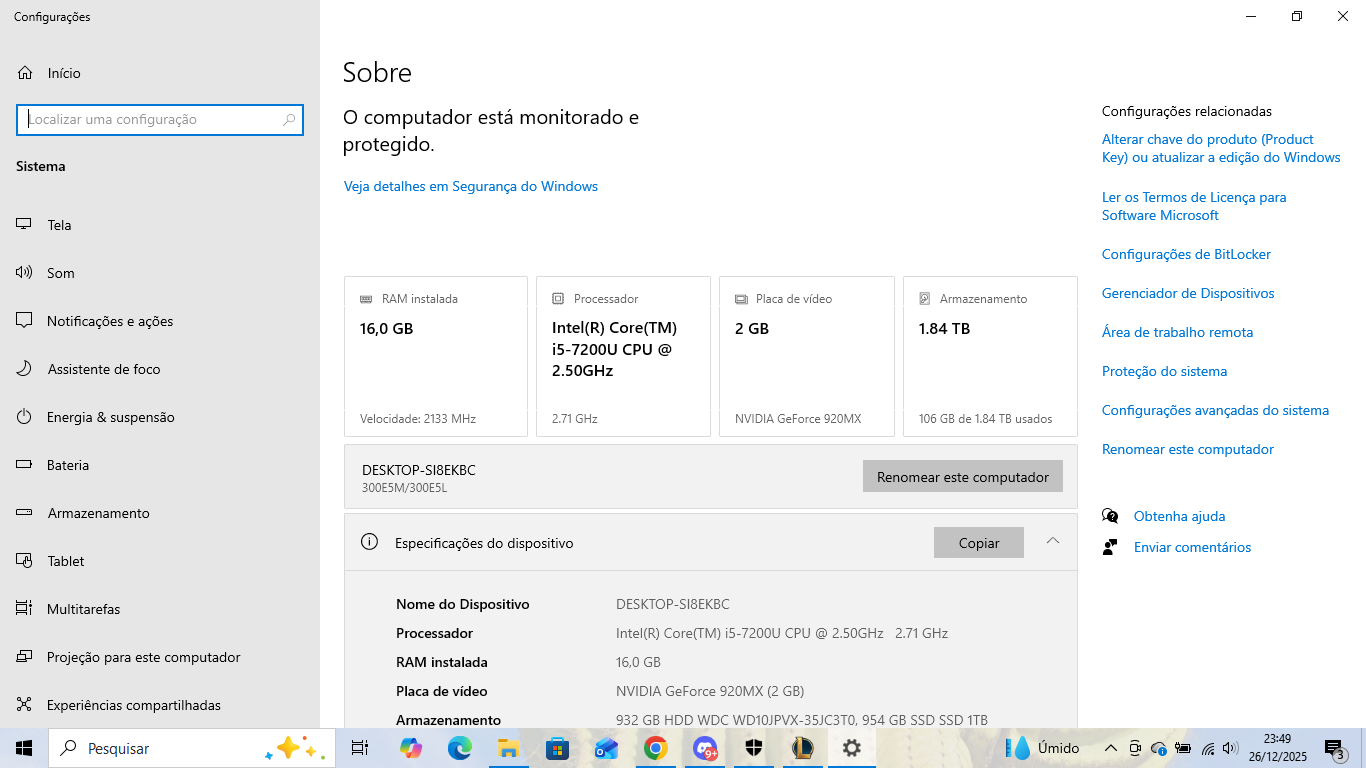
Task: Collapse Especificações do dispositivo section
Action: point(1052,541)
